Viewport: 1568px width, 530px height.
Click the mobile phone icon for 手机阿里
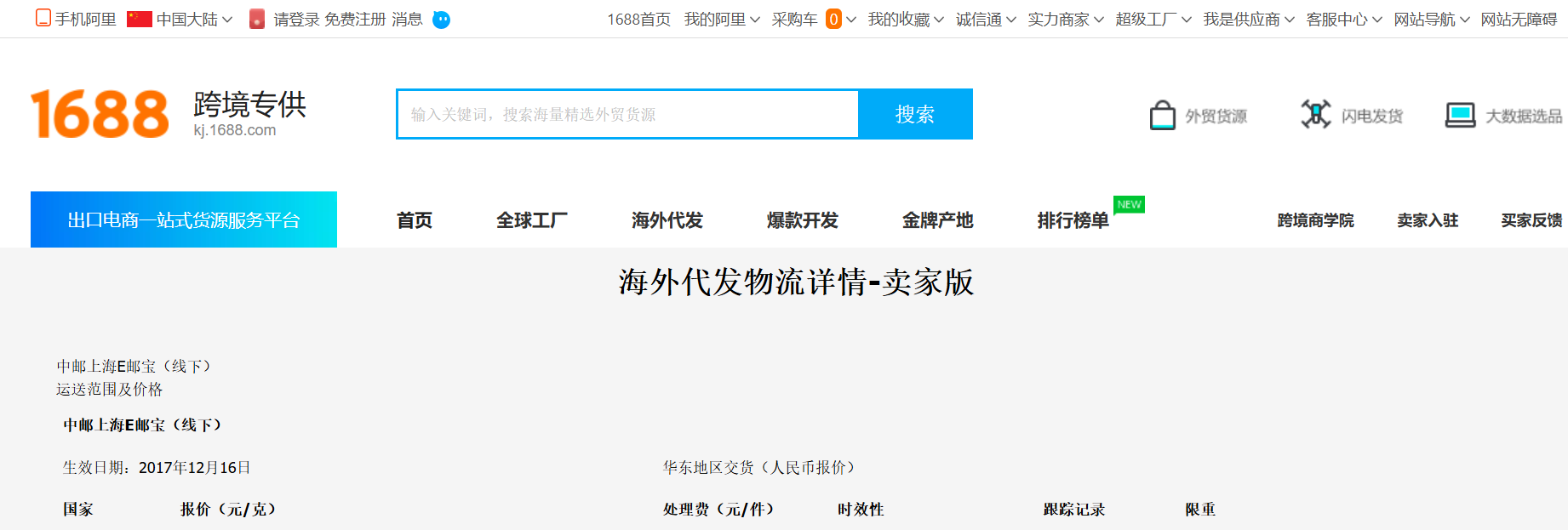[x=43, y=18]
